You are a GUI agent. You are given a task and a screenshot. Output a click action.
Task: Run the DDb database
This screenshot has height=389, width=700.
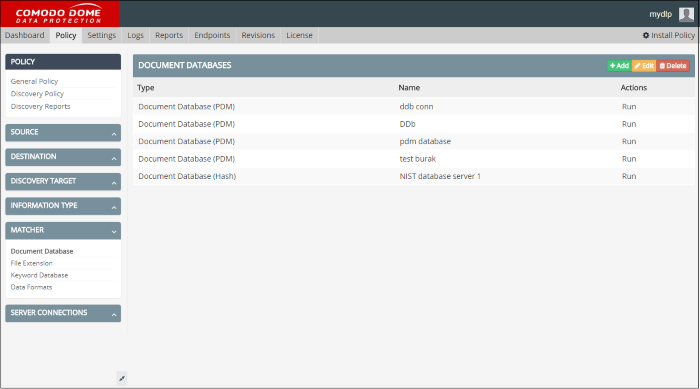(629, 124)
